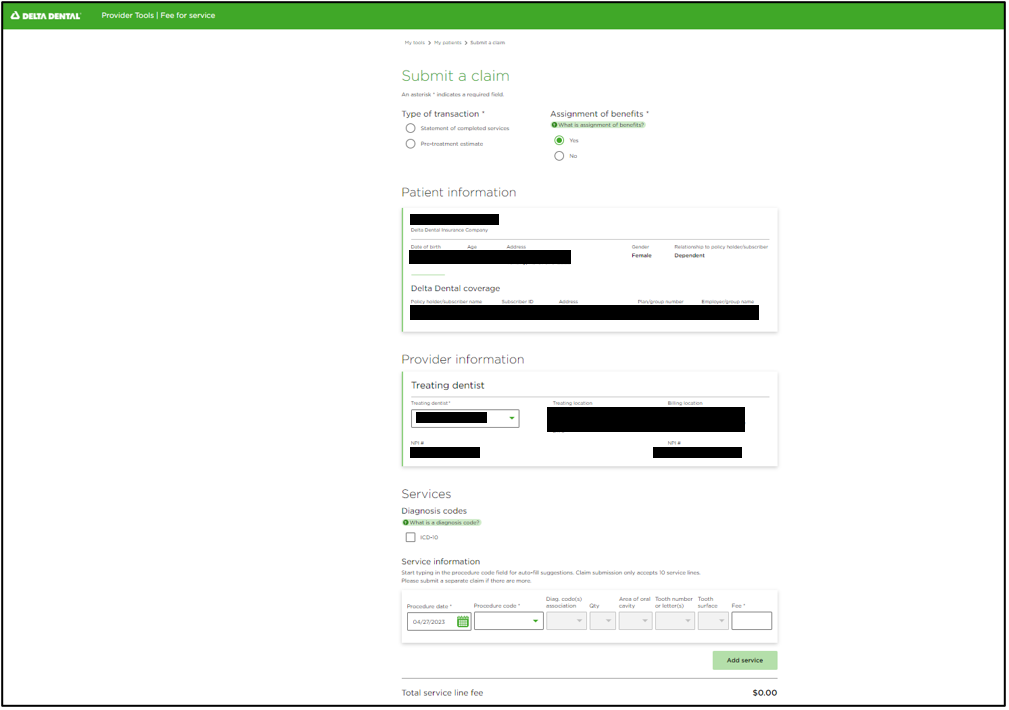Screen dimensions: 1009x710
Task: Go to My tools breadcrumb
Action: [x=415, y=43]
